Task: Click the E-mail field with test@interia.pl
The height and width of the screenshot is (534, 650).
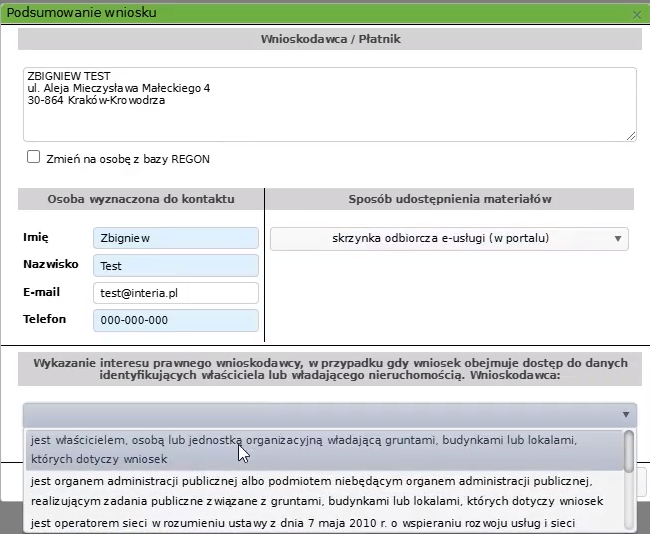Action: click(x=175, y=293)
